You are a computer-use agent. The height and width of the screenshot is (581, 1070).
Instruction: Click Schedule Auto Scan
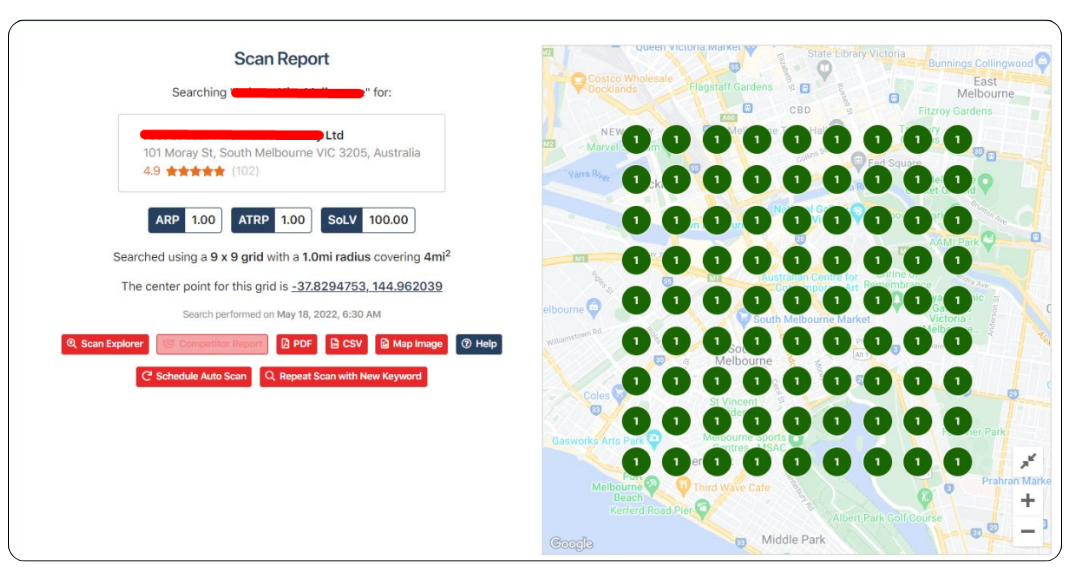(194, 376)
